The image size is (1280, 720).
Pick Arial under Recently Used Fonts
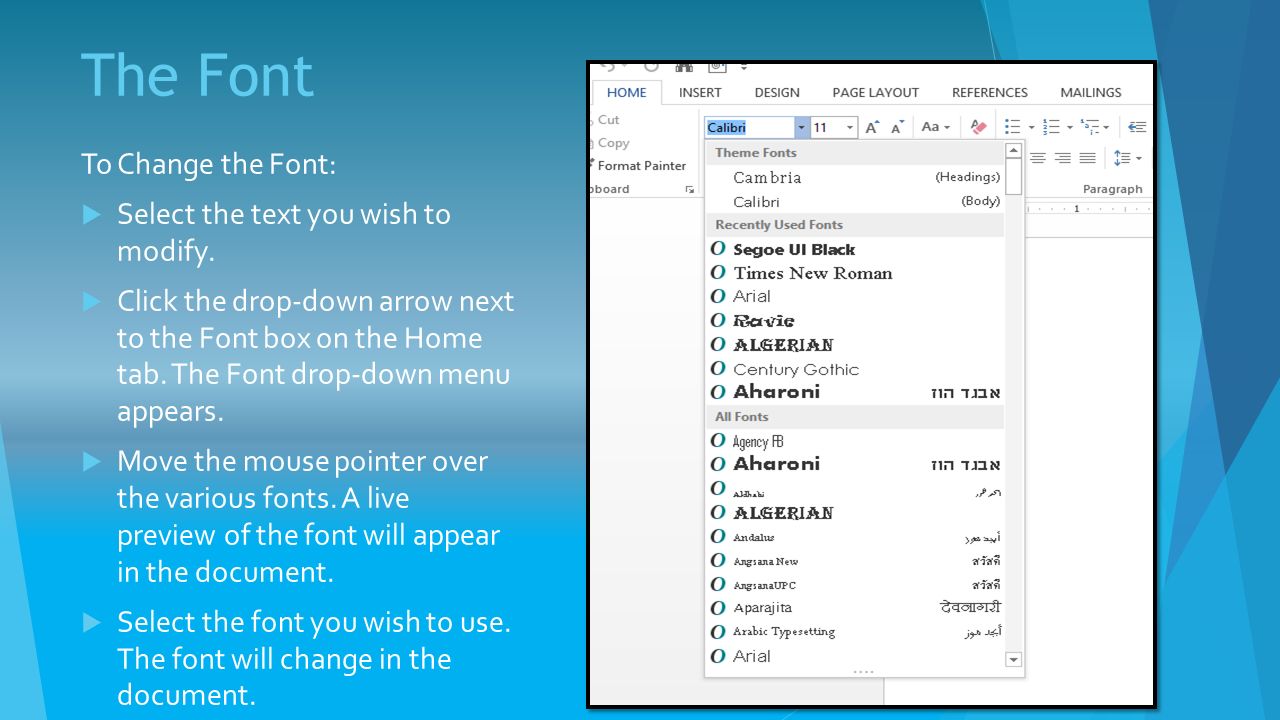(854, 296)
